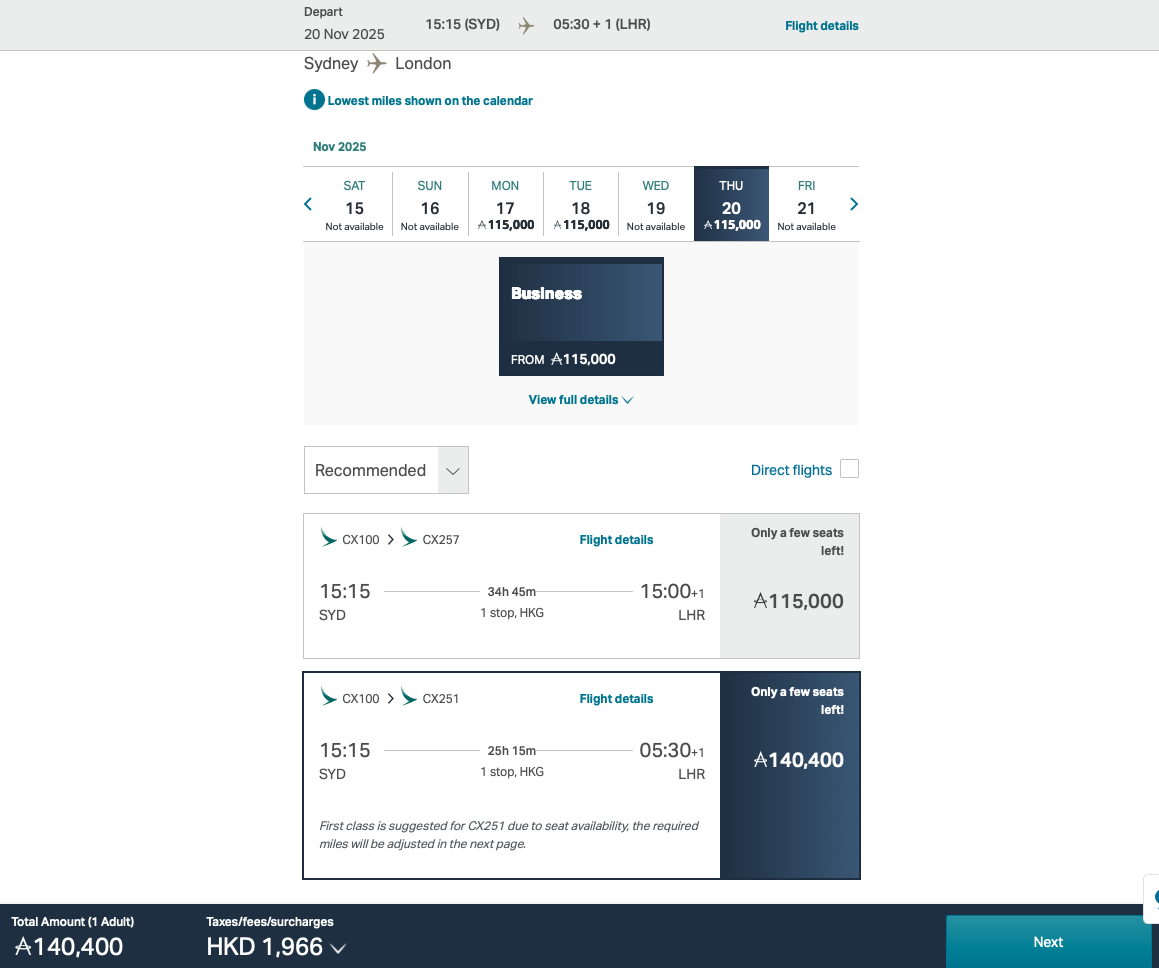The width and height of the screenshot is (1159, 968).
Task: Click the 15:00+1 arrival time
Action: click(x=672, y=591)
